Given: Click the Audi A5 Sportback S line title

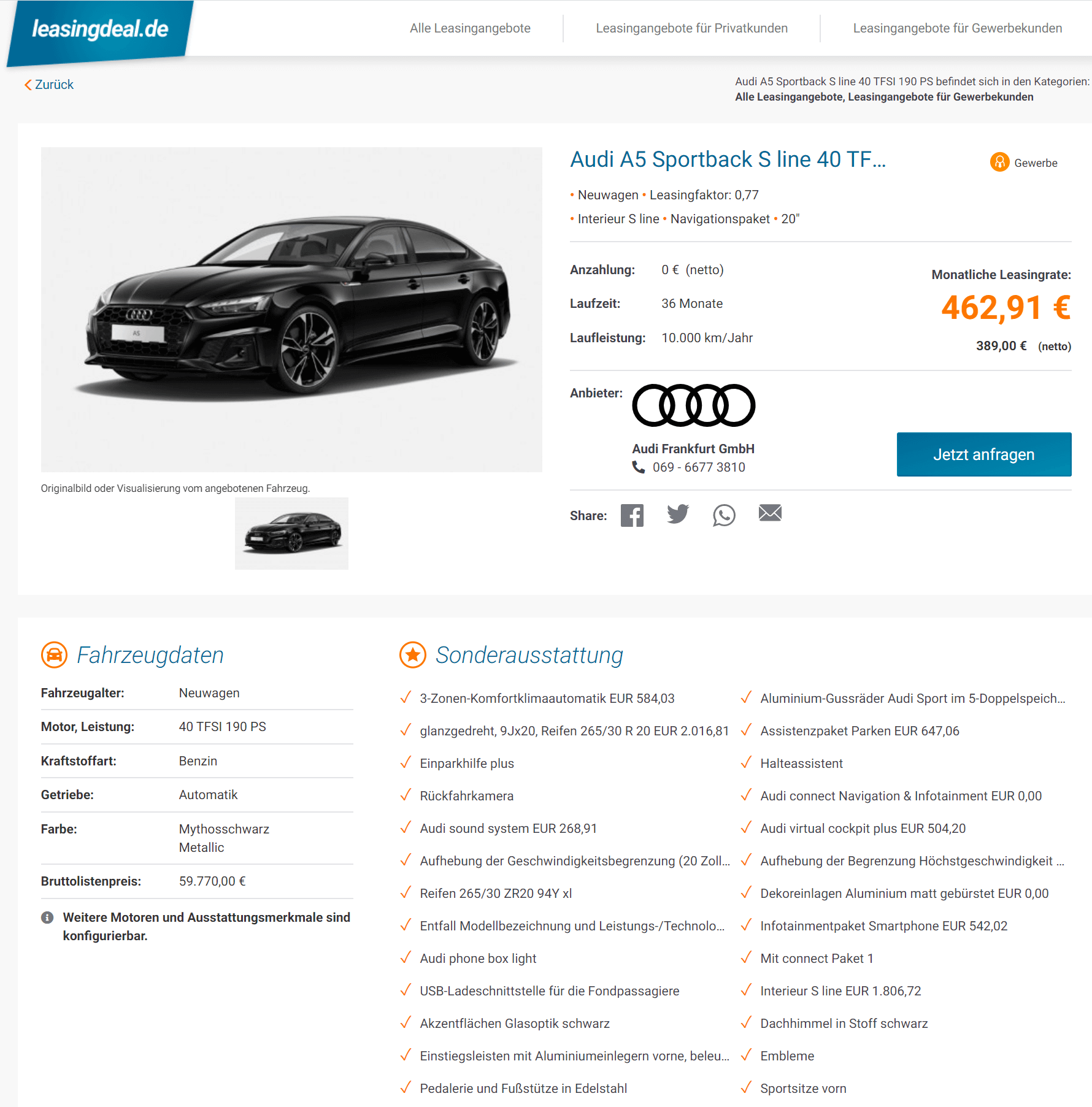Looking at the screenshot, I should (728, 159).
